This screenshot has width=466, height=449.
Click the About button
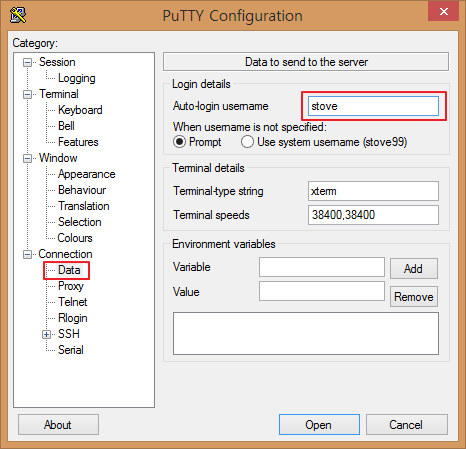pyautogui.click(x=58, y=425)
